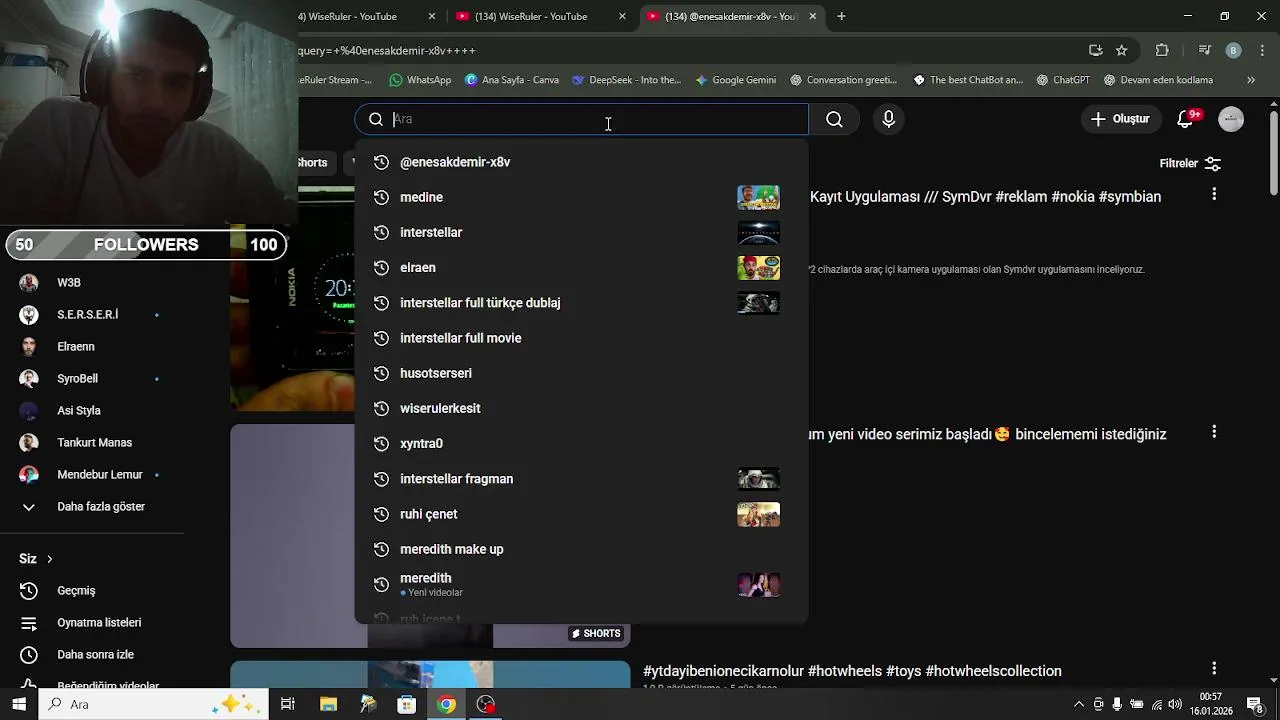Click the history clock icon next to husotserseri
This screenshot has height=720, width=1280.
coord(381,373)
